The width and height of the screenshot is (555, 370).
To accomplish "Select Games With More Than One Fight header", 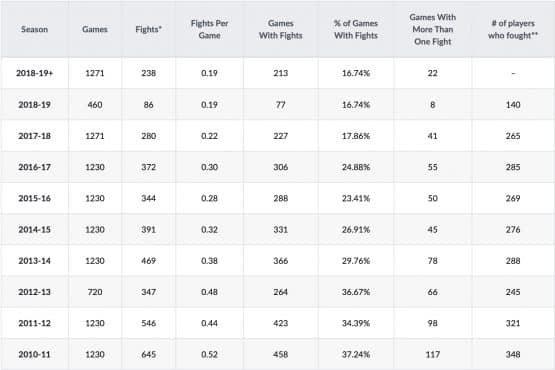I will tap(433, 29).
